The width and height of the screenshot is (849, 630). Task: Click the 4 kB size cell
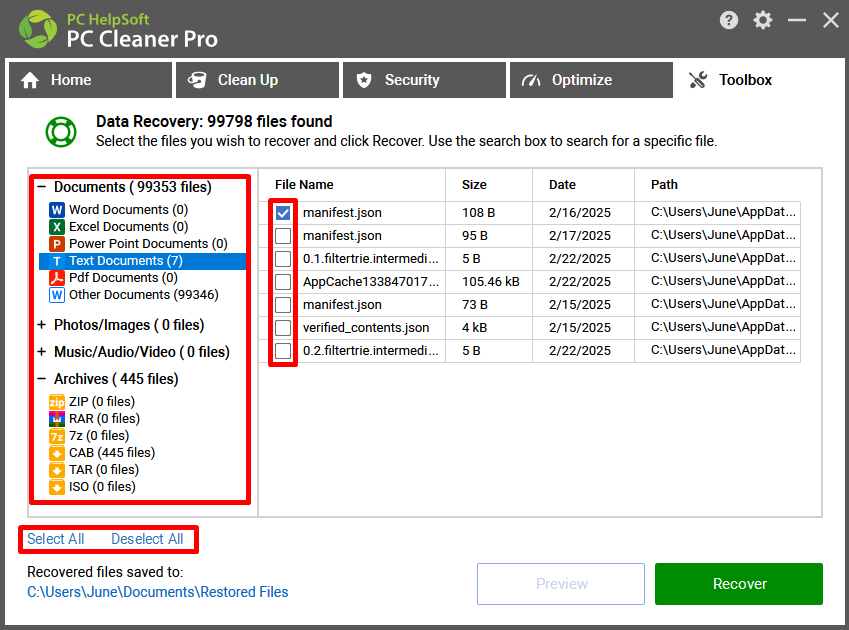[474, 328]
